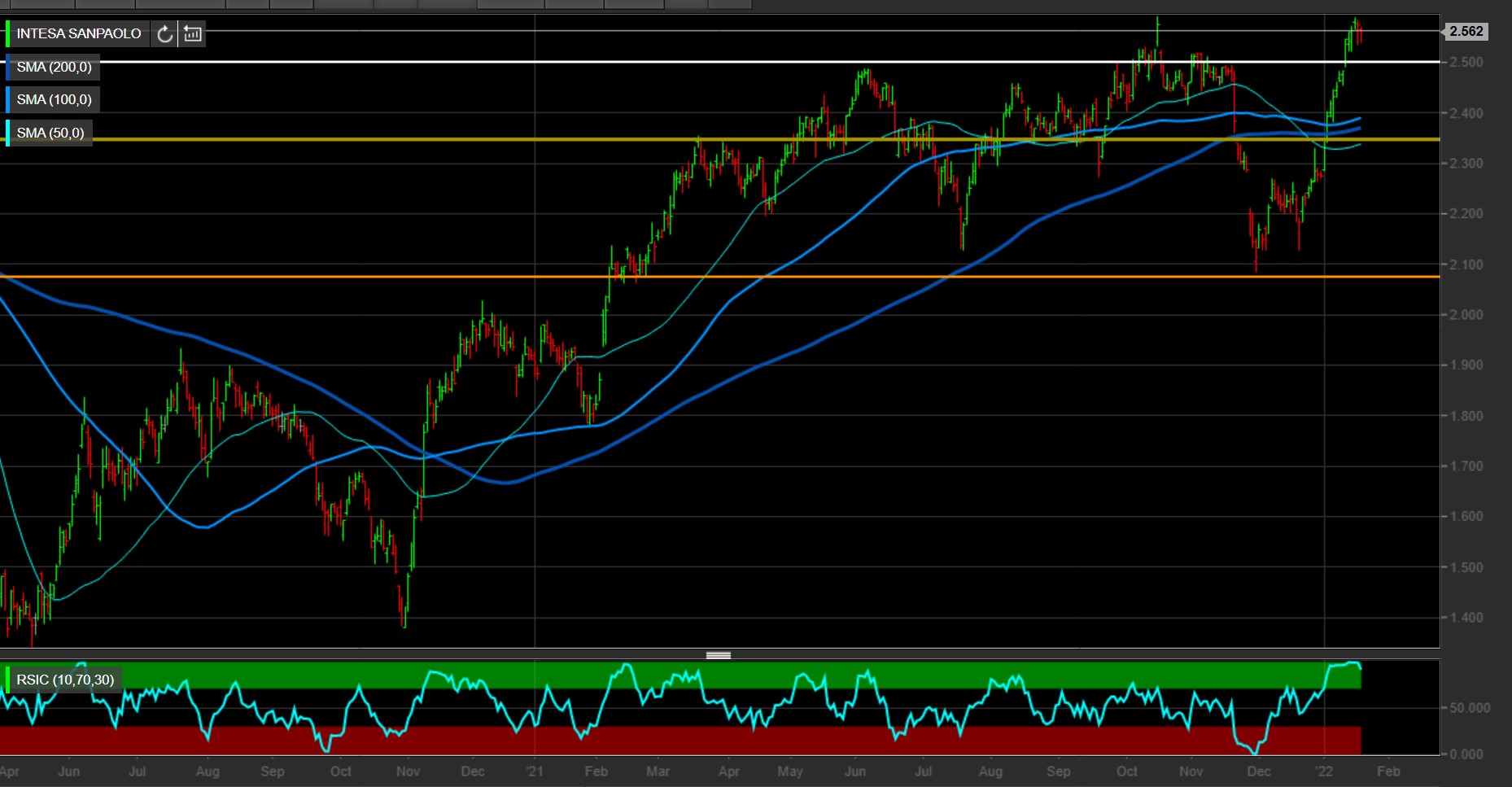
Task: Click the 0.000 RSI axis label
Action: tap(1466, 754)
